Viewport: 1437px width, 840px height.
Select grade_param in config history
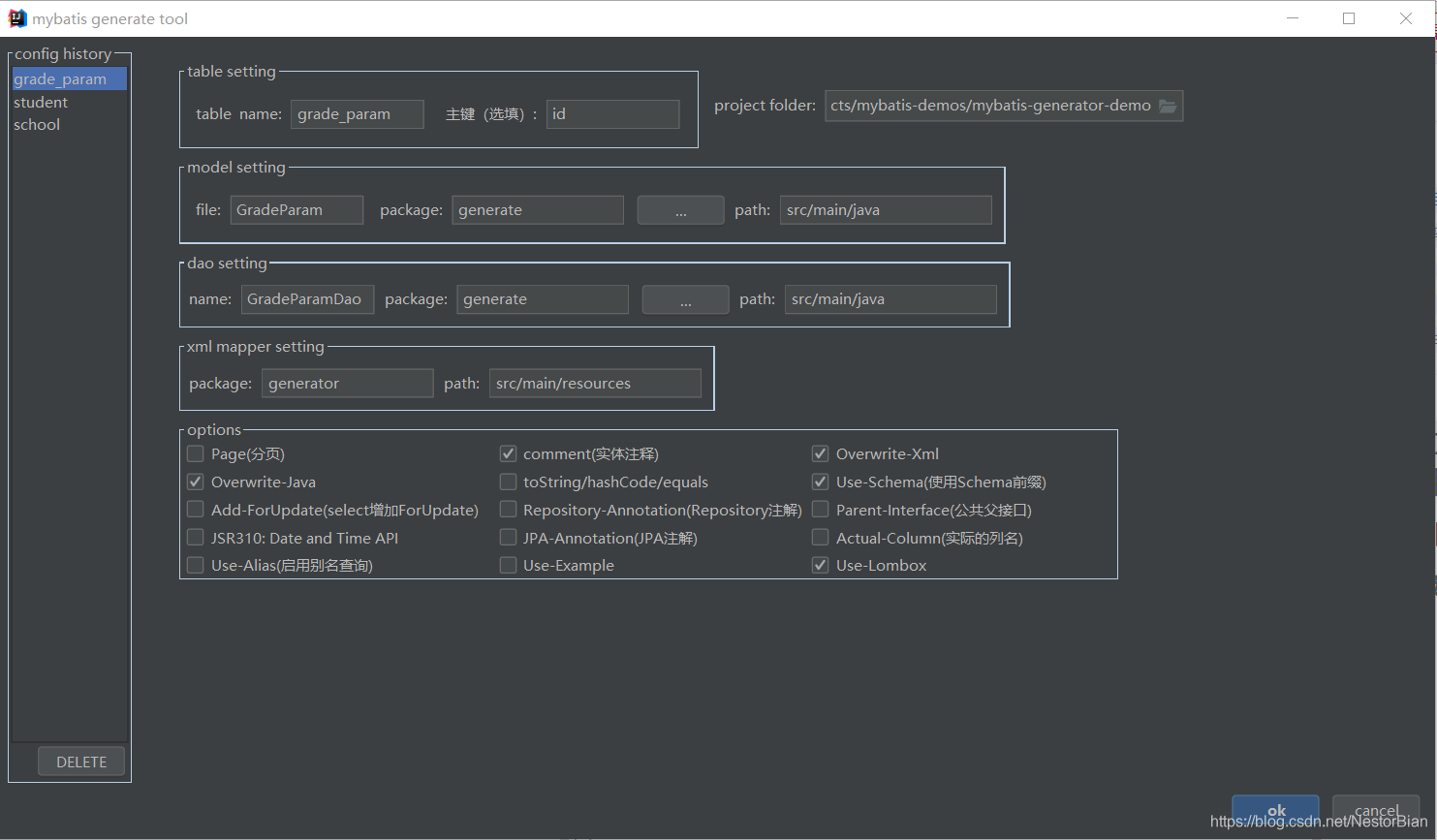(70, 79)
